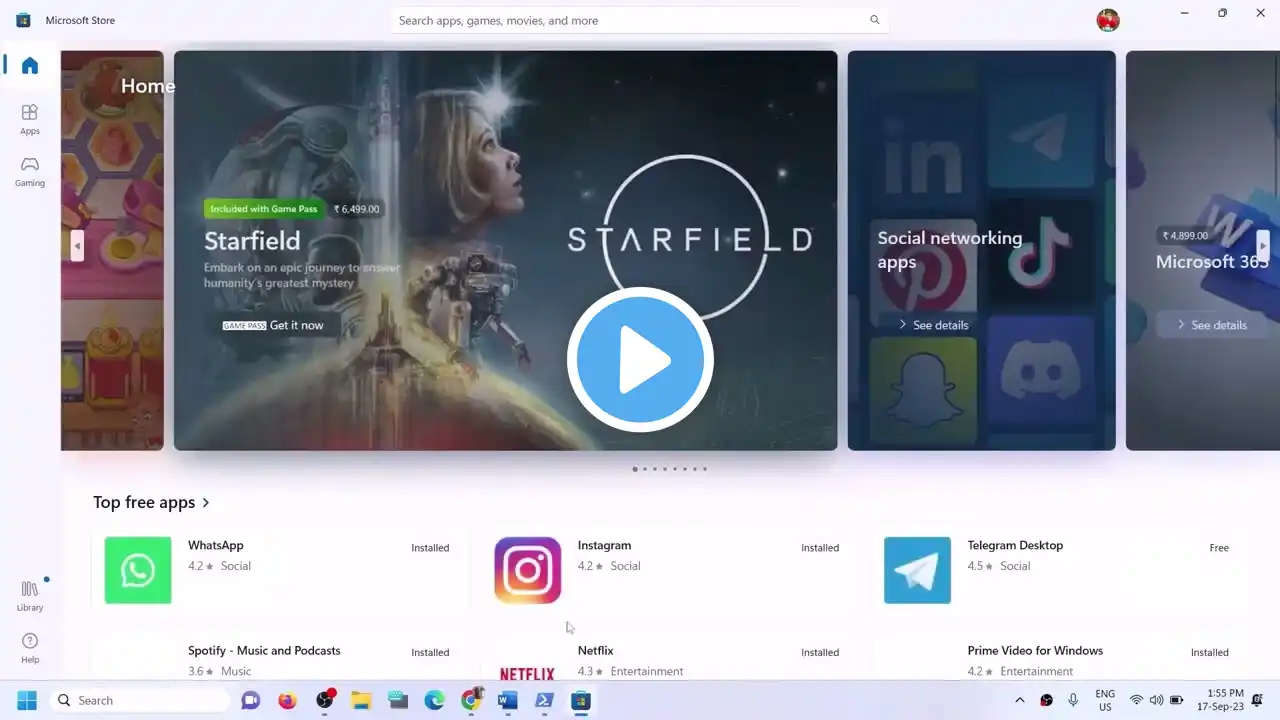Go to the previous carousel slide
The height and width of the screenshot is (720, 1280).
click(x=77, y=245)
